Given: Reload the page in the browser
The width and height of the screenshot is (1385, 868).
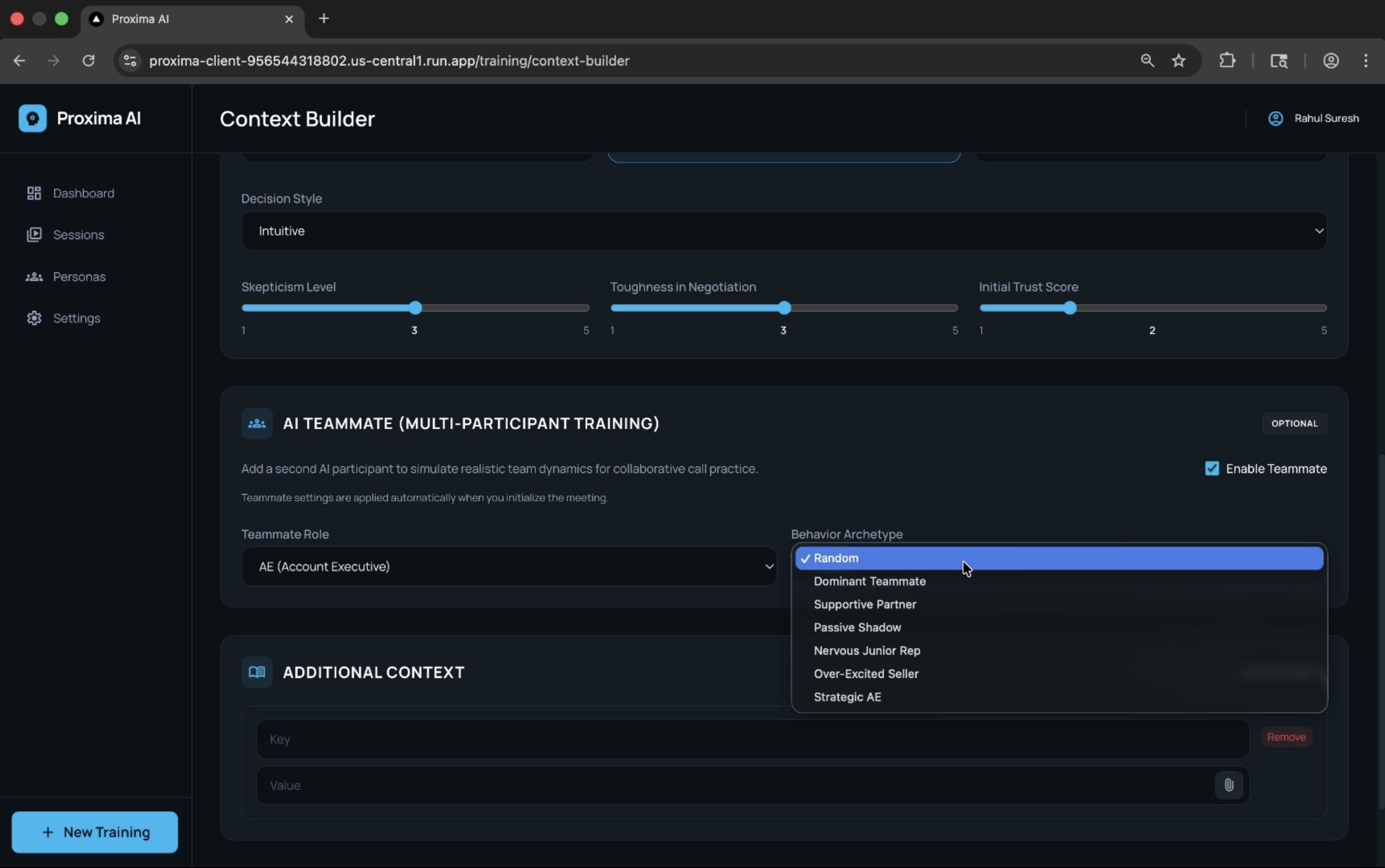Looking at the screenshot, I should point(88,60).
